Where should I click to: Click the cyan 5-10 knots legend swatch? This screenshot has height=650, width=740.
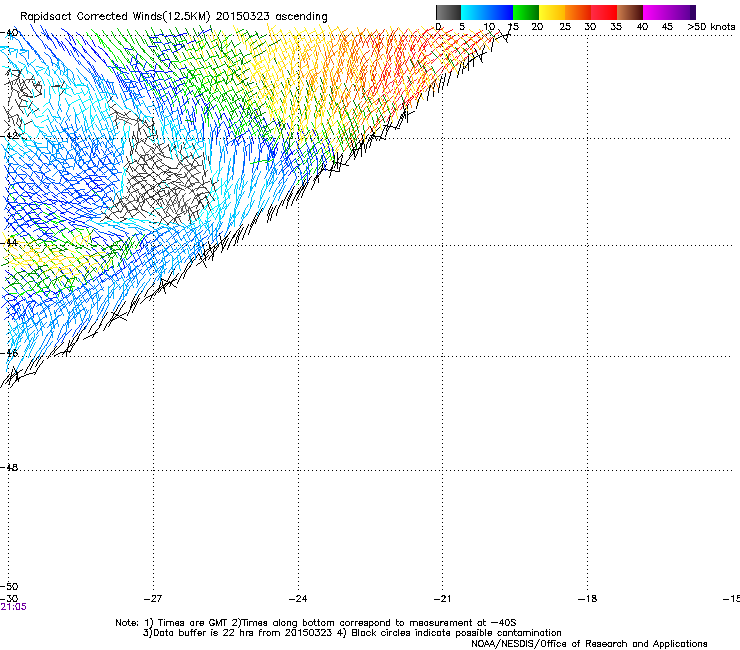(x=474, y=13)
